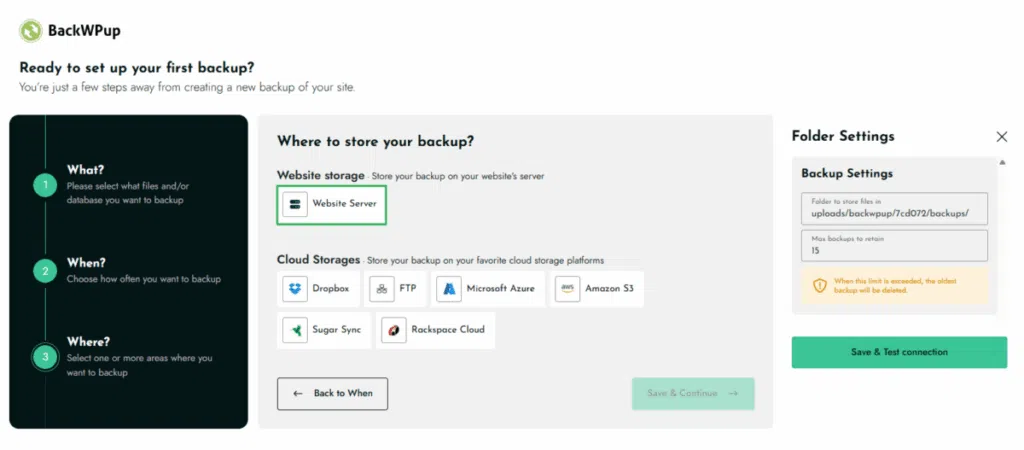The image size is (1024, 450).
Task: Open the Where? step heading
Action: click(88, 342)
